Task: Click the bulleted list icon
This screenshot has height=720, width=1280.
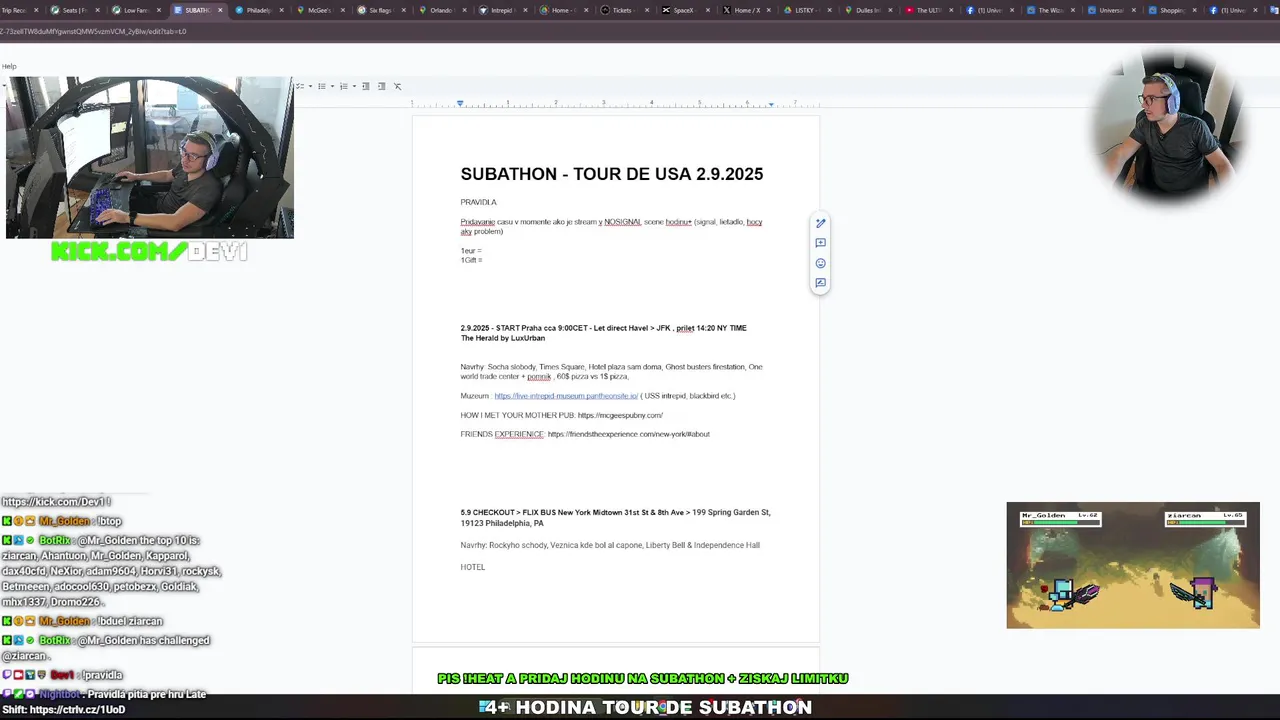Action: click(x=321, y=86)
